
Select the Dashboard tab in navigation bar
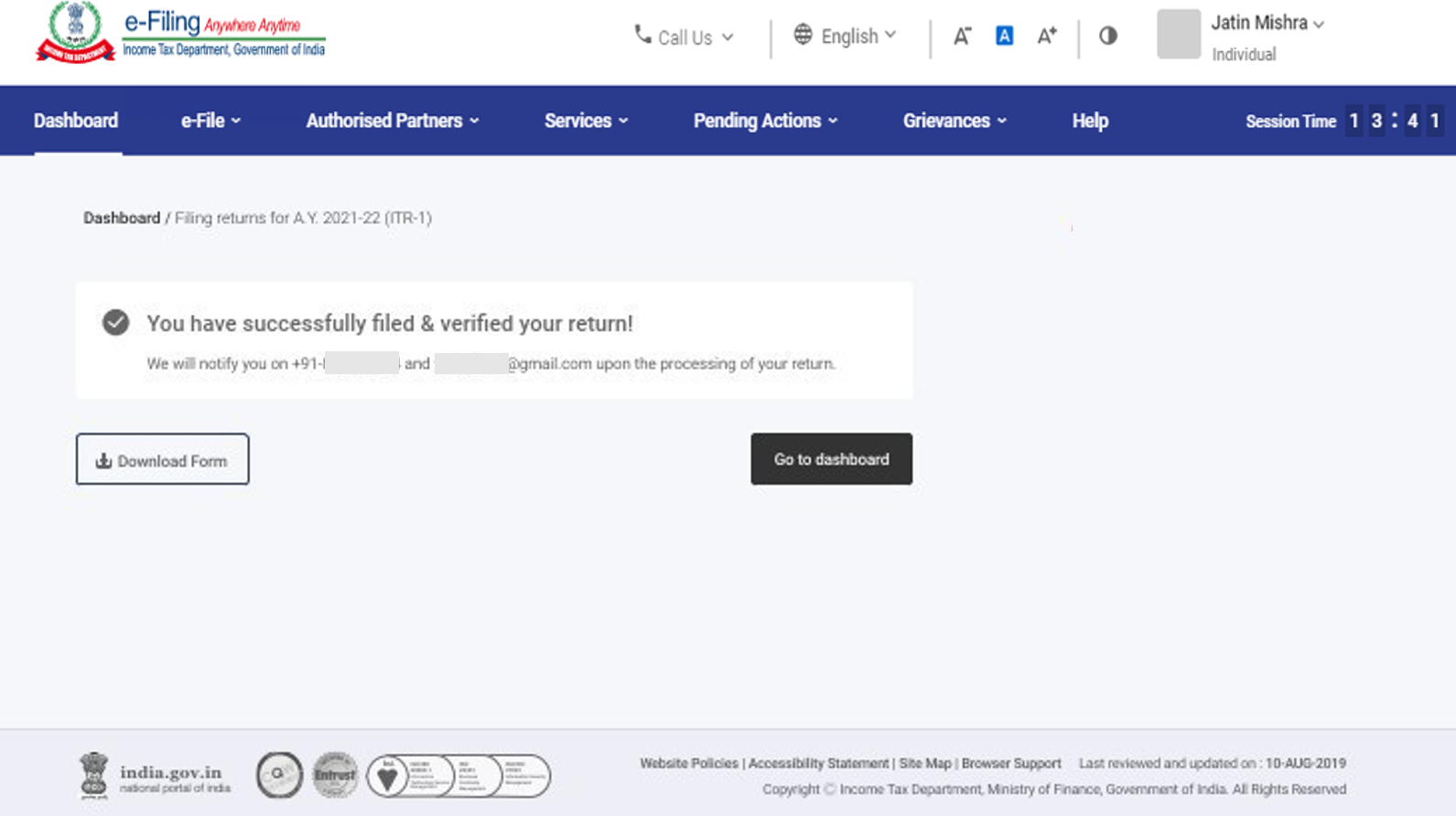(x=76, y=121)
